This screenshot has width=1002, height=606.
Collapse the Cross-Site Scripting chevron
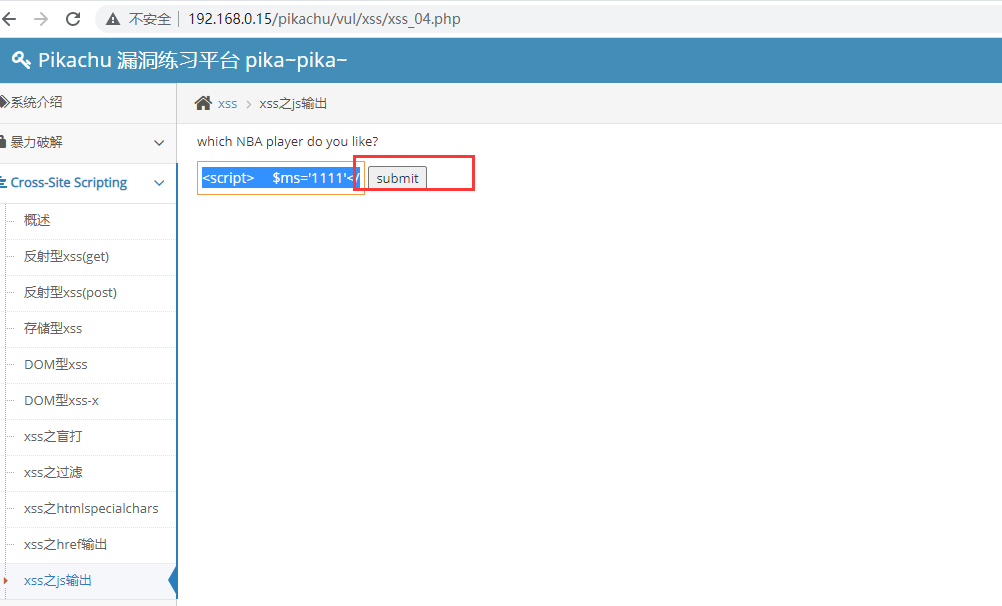point(159,183)
